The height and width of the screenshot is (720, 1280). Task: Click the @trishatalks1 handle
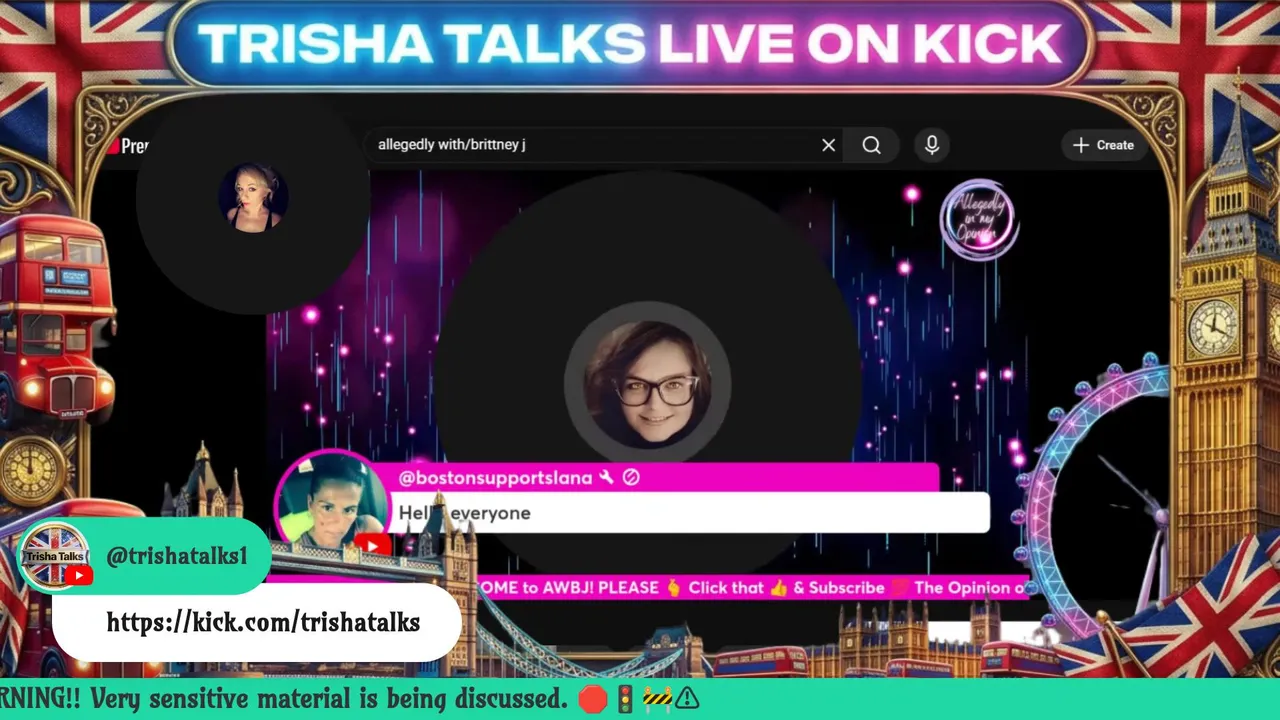tap(176, 556)
